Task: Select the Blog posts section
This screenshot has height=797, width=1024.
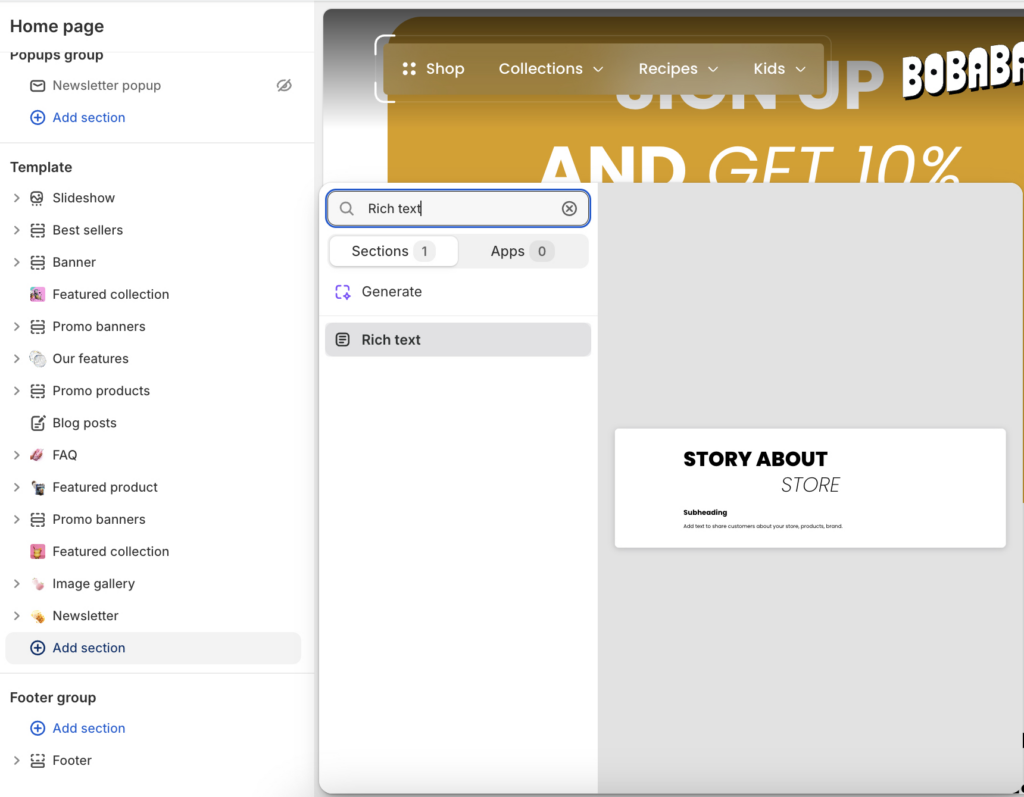Action: point(153,423)
